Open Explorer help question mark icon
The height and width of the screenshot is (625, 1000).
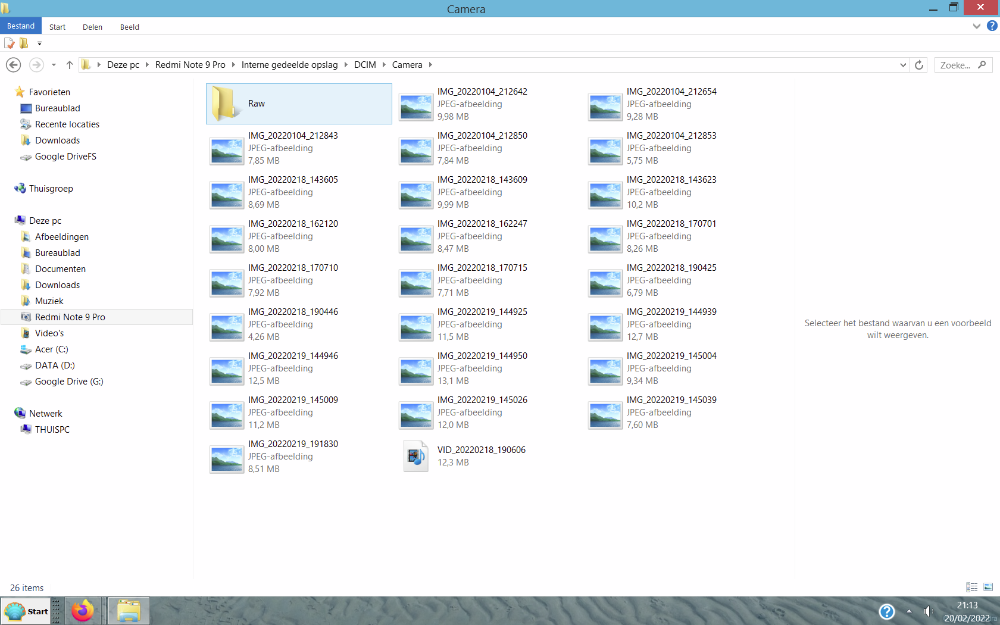(x=990, y=27)
